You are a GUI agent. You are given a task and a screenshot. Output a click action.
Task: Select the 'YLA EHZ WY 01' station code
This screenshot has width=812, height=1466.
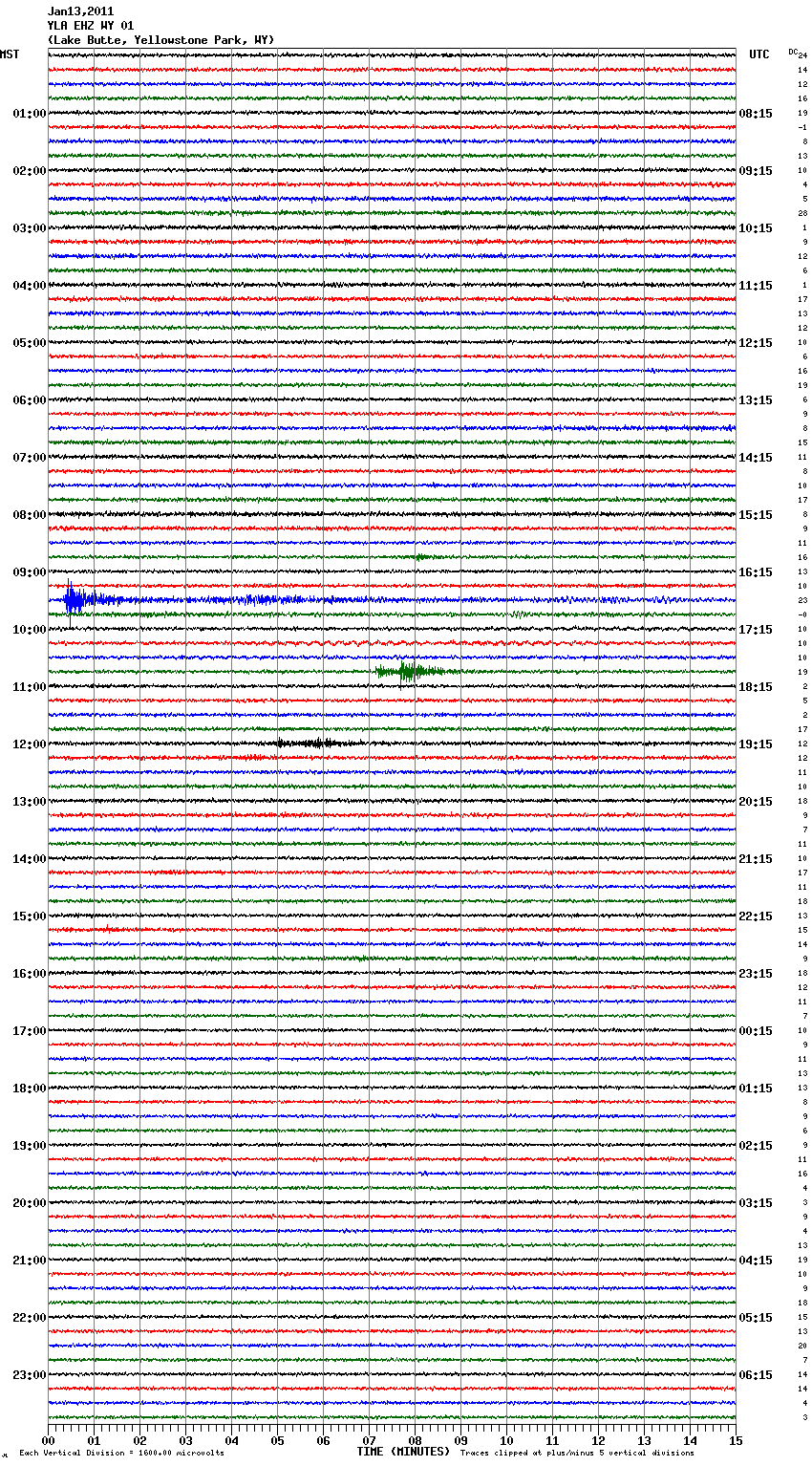tap(91, 26)
